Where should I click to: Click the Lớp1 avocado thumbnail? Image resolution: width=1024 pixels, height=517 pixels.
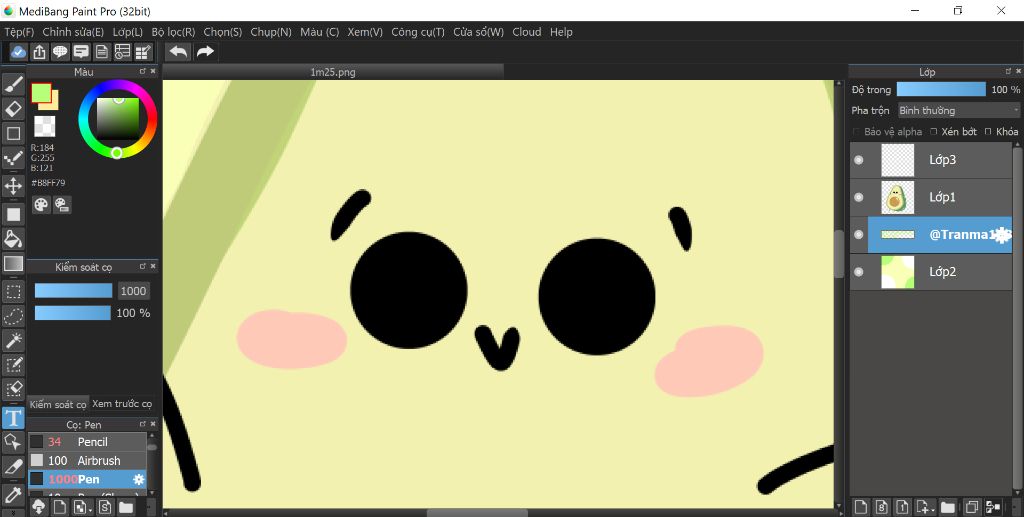point(897,197)
